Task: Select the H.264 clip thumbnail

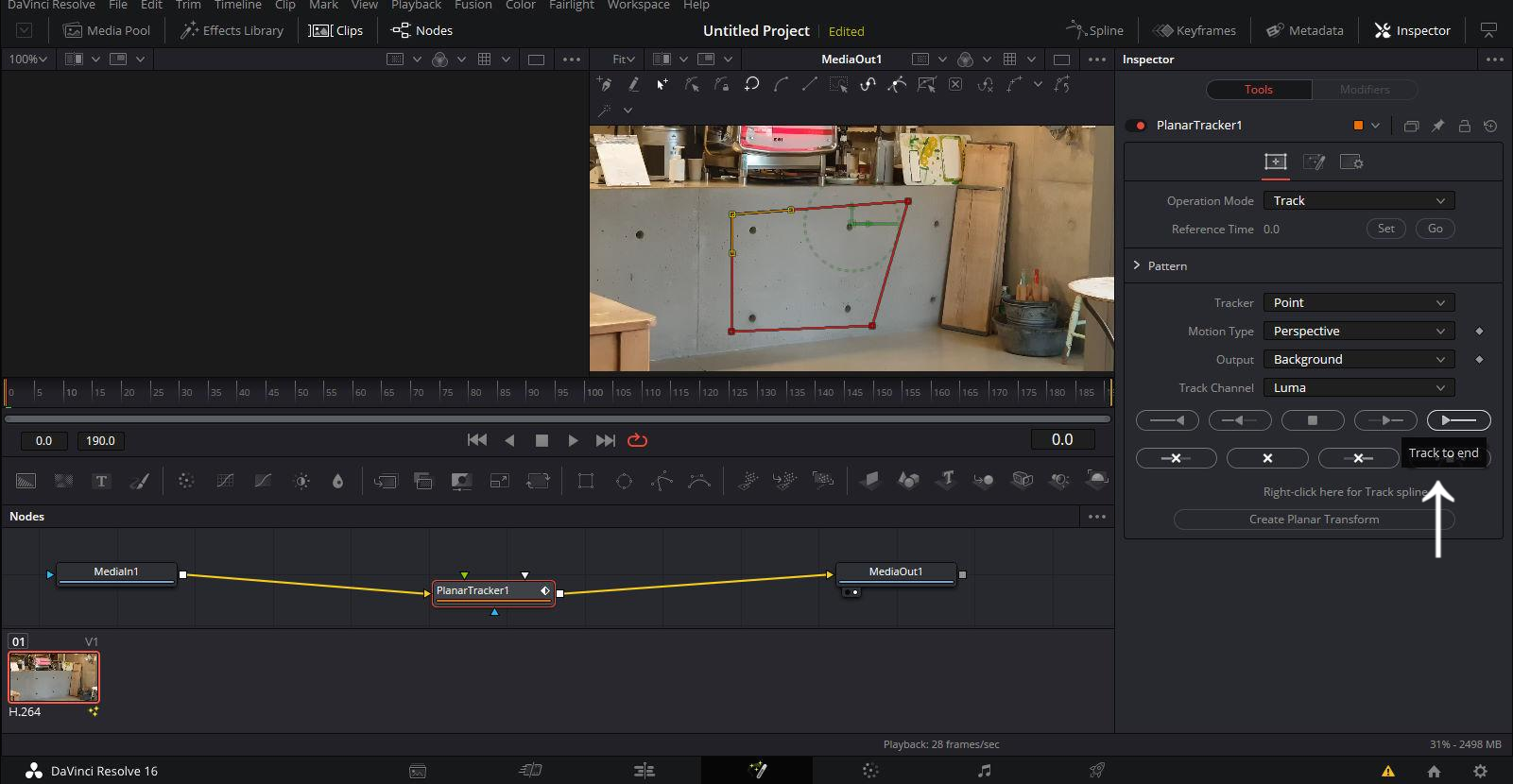Action: (54, 676)
